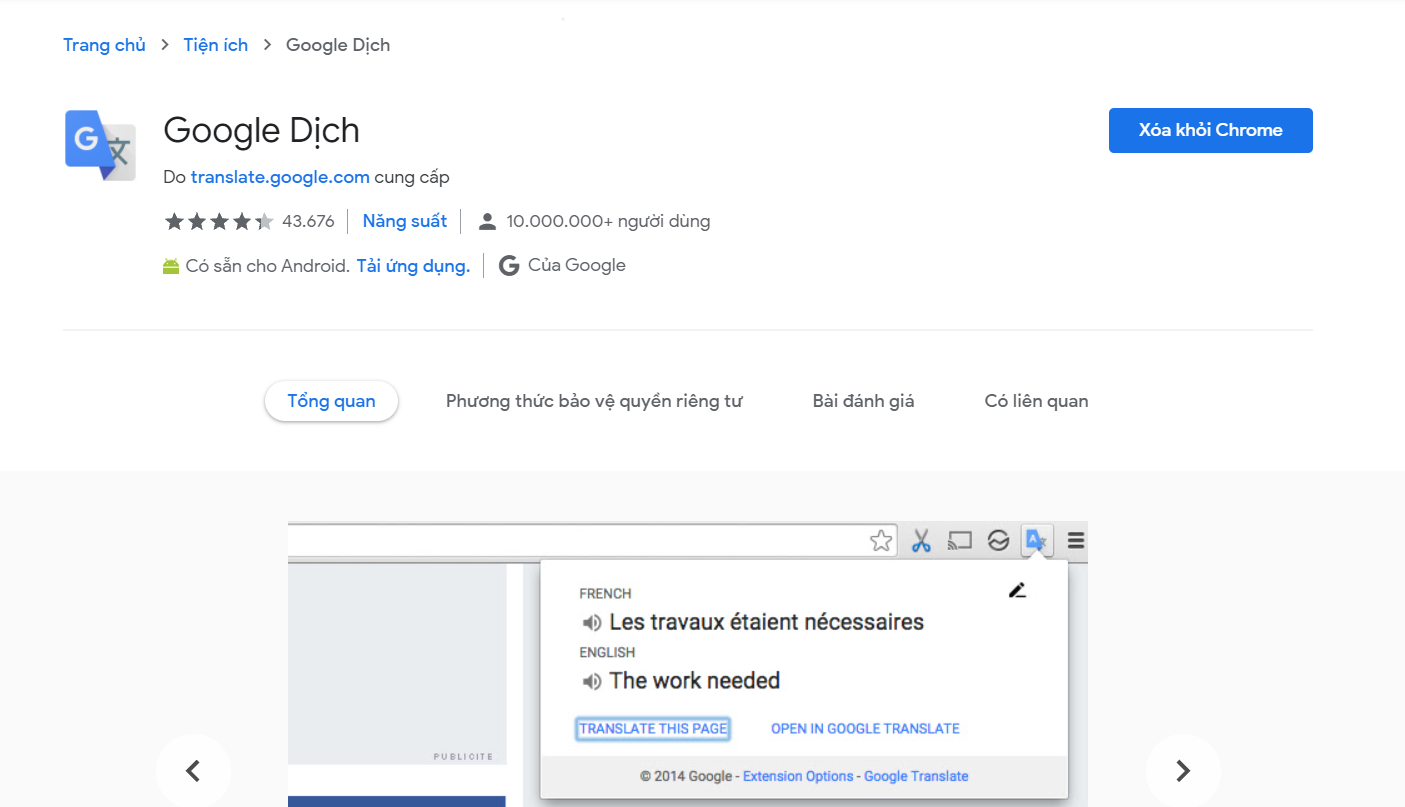The image size is (1405, 807).
Task: Click the Của Google label
Action: click(577, 266)
